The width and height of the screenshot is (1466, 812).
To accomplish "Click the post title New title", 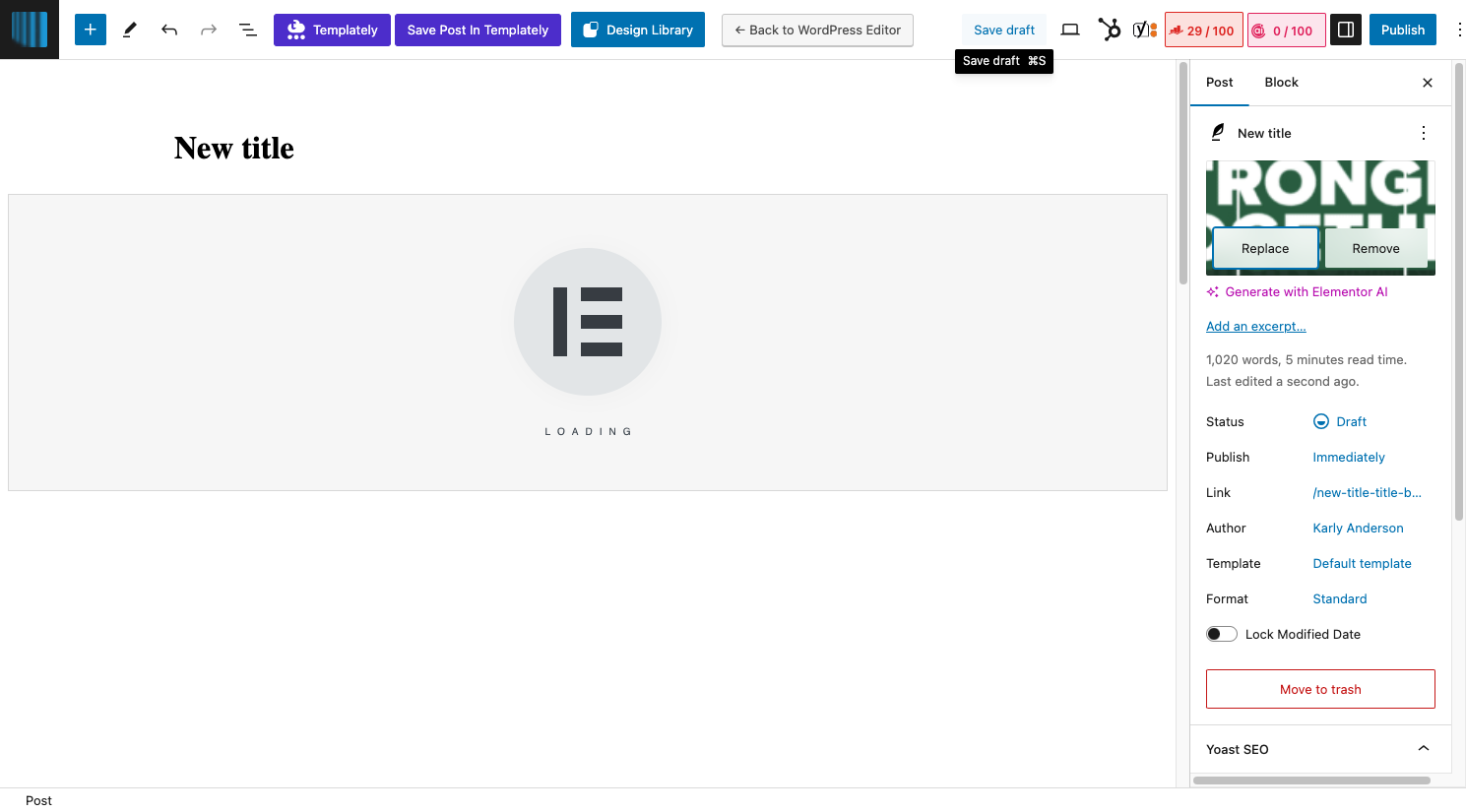I will tap(234, 148).
